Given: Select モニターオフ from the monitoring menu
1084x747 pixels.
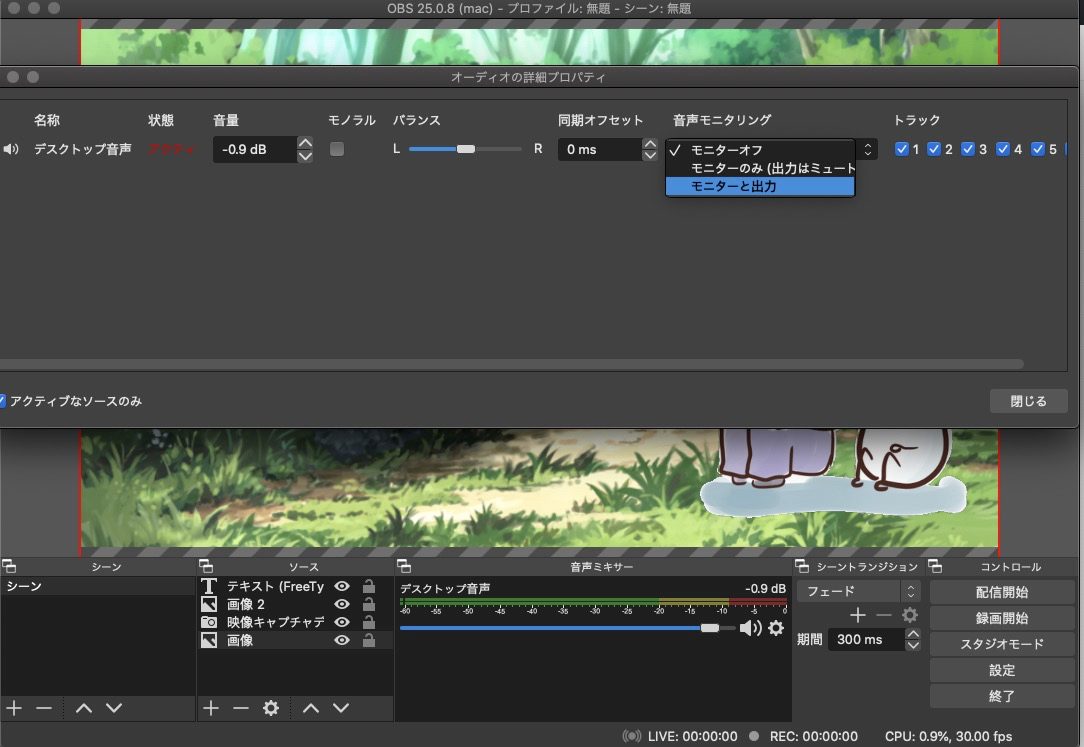Looking at the screenshot, I should tap(760, 150).
